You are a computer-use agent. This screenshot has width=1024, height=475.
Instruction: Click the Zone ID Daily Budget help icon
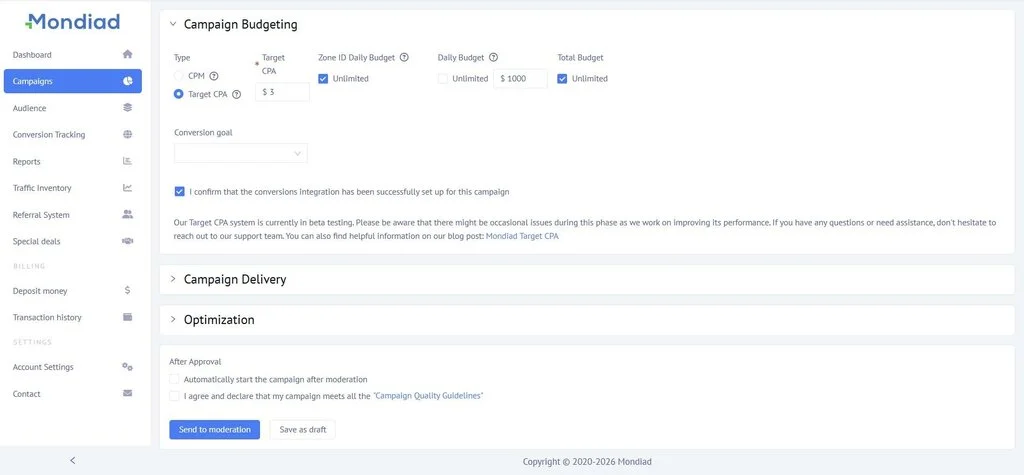click(404, 57)
